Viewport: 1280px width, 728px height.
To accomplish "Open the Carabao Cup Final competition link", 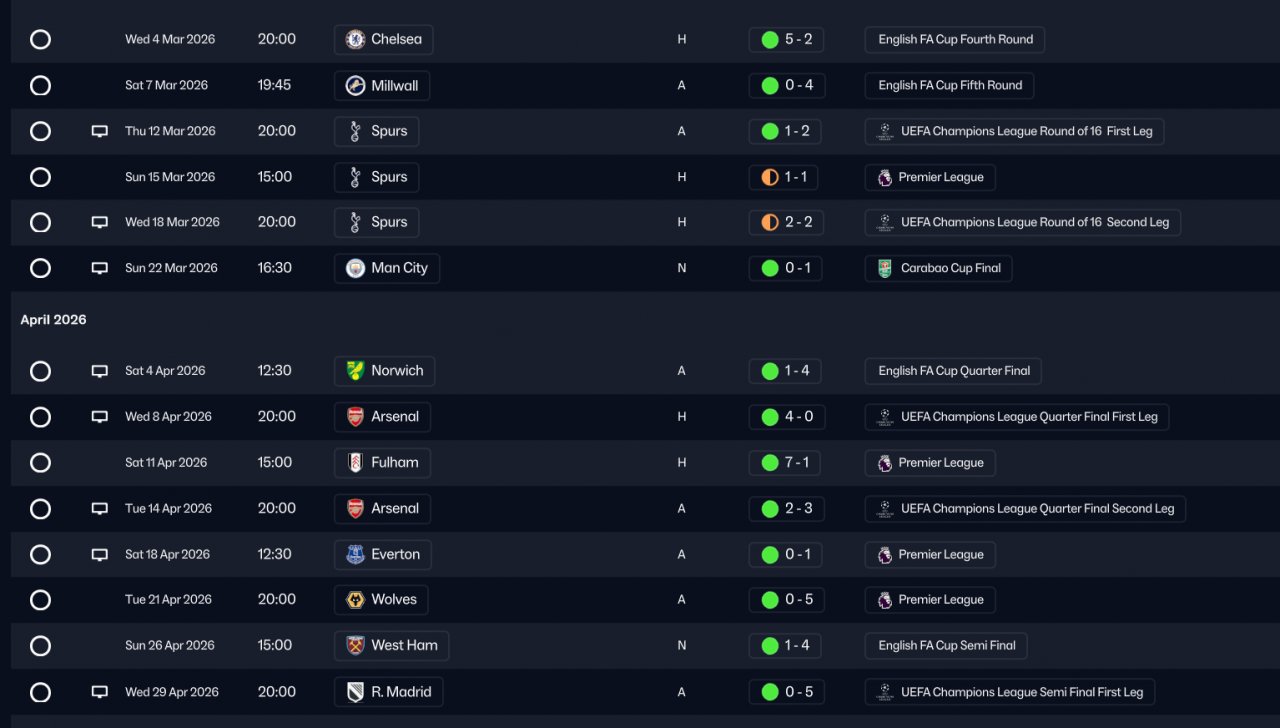I will (939, 268).
